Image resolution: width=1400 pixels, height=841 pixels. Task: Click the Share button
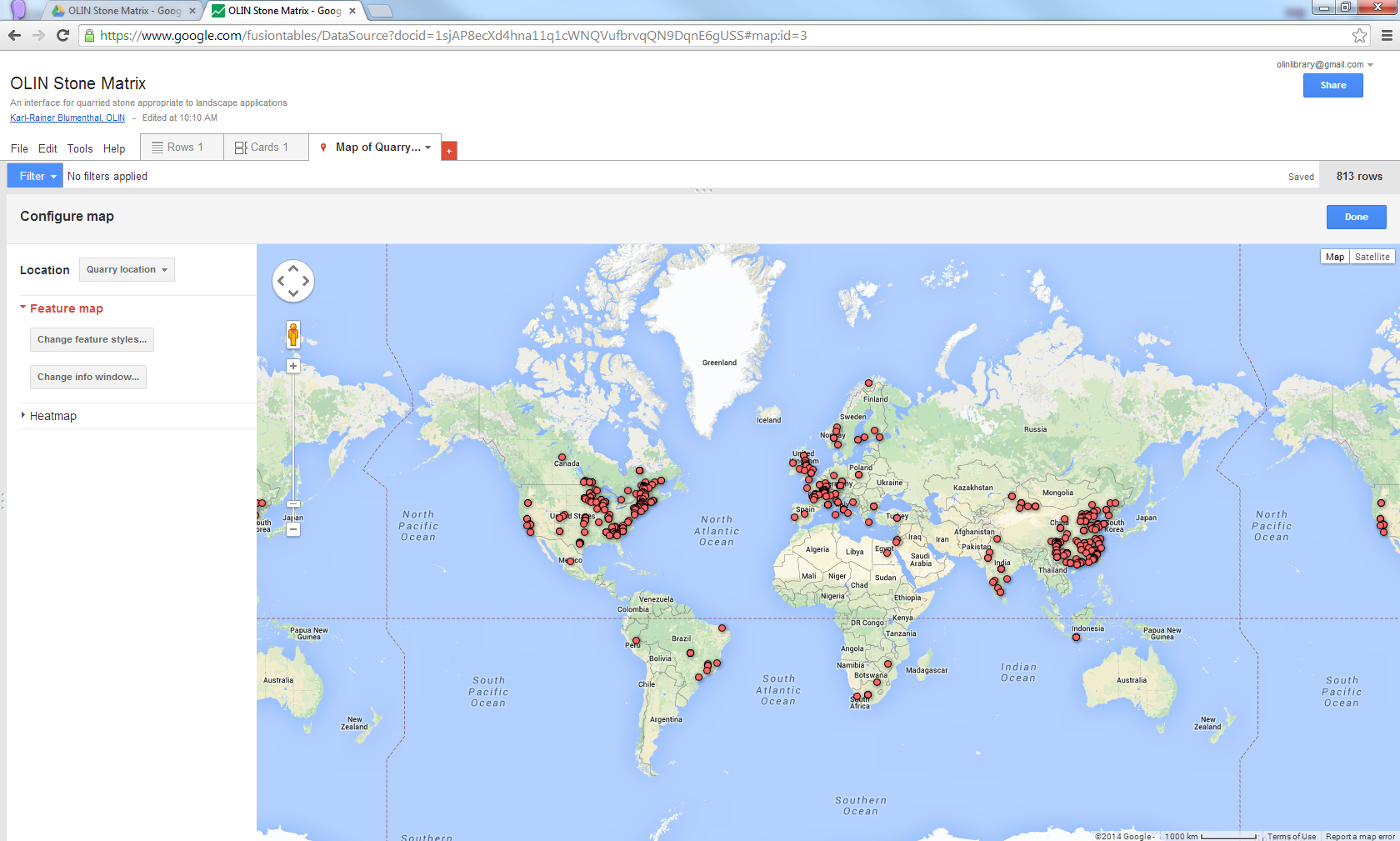(1332, 85)
